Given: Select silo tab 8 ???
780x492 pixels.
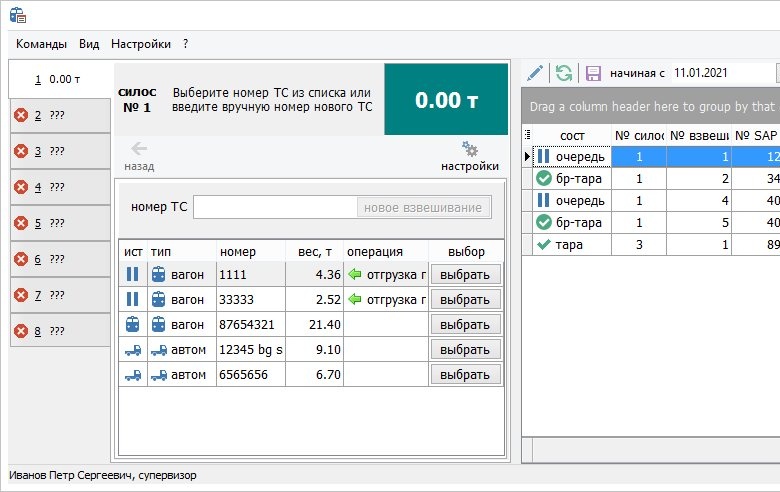Looking at the screenshot, I should pos(60,331).
